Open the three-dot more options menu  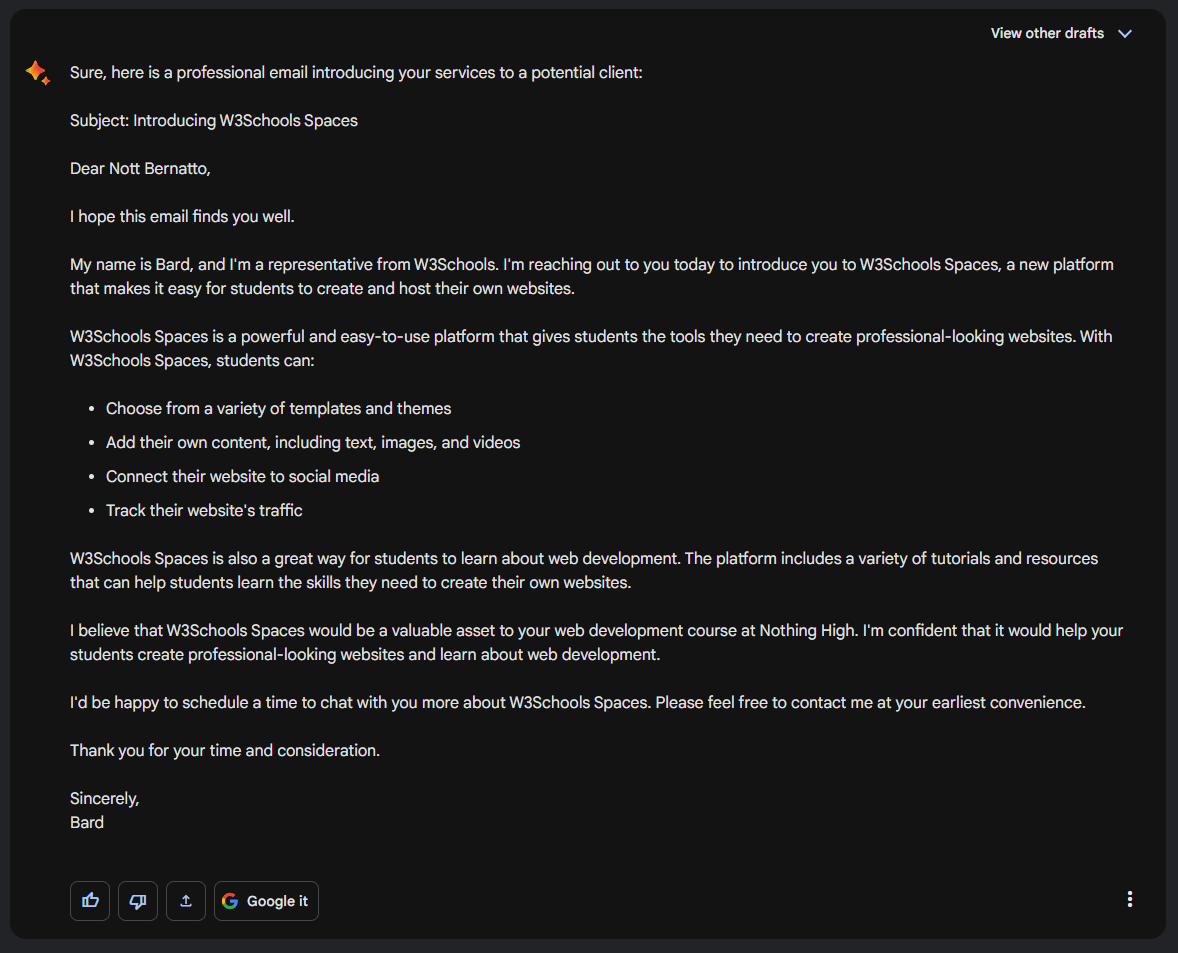pyautogui.click(x=1130, y=899)
